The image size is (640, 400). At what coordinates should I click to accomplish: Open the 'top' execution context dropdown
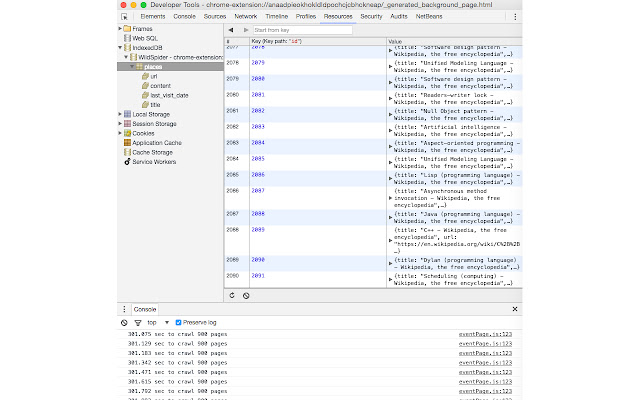point(157,323)
